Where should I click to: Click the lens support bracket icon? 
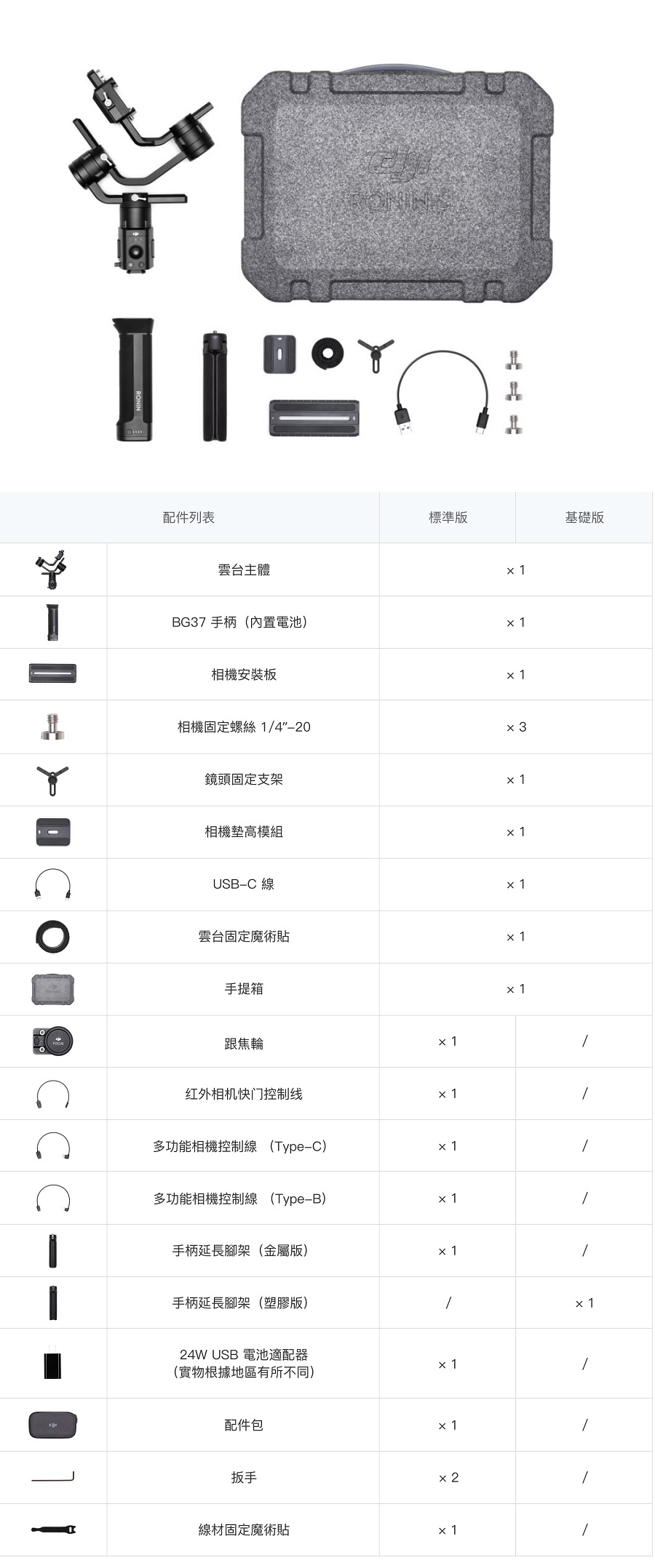(x=52, y=780)
